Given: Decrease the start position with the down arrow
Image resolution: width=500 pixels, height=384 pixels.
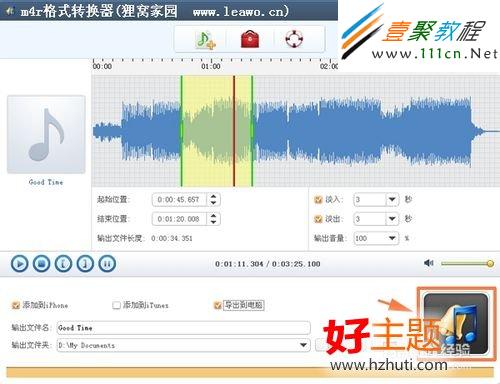Looking at the screenshot, I should [x=213, y=203].
